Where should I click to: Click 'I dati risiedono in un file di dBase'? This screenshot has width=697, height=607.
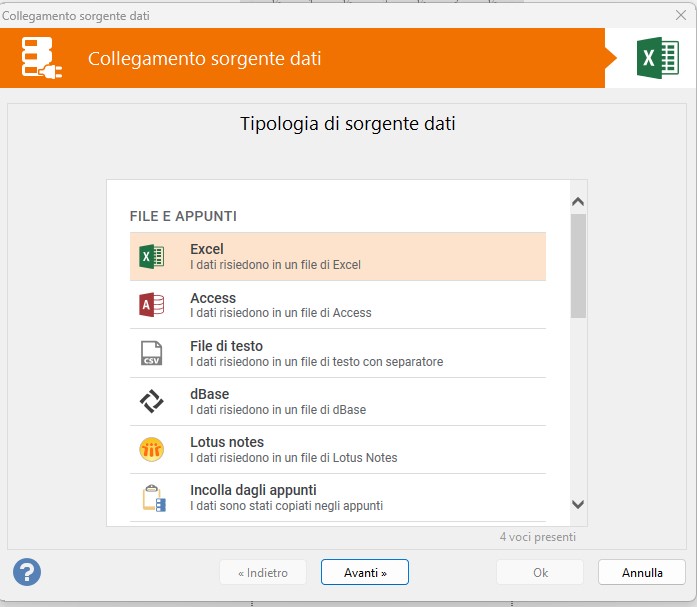pyautogui.click(x=278, y=410)
